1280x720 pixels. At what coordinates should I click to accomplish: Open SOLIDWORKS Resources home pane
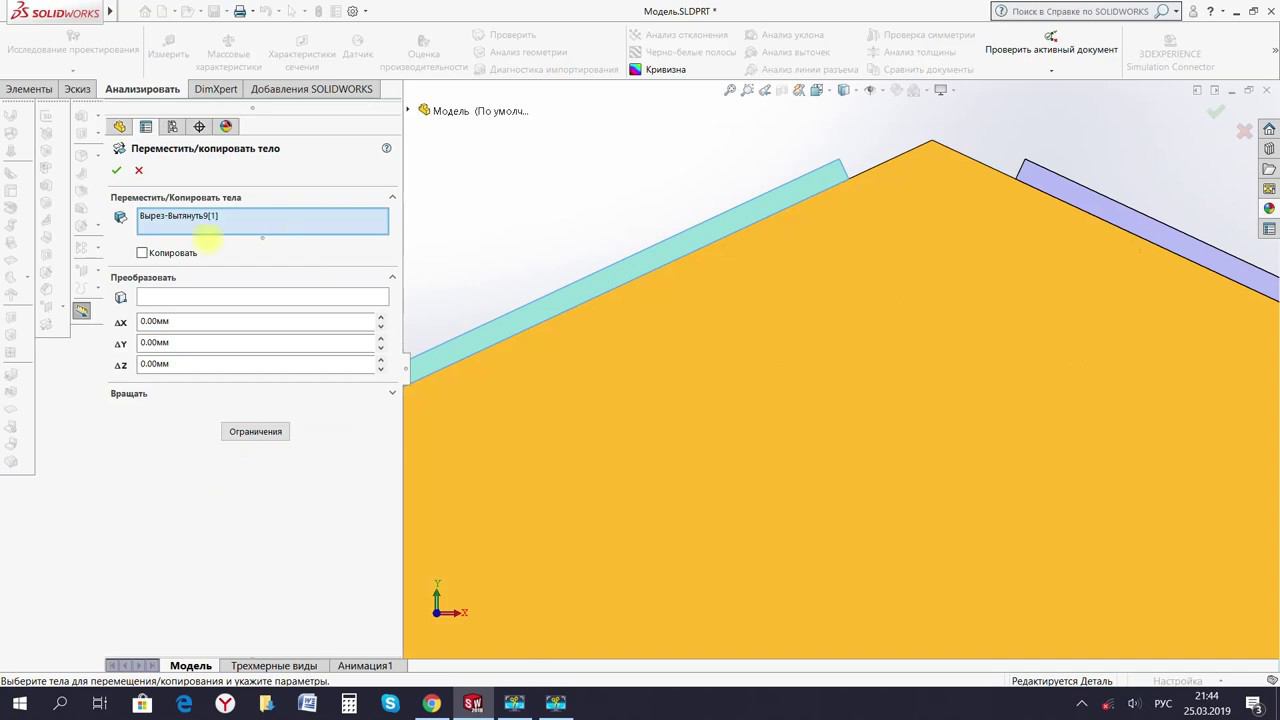tap(1269, 129)
